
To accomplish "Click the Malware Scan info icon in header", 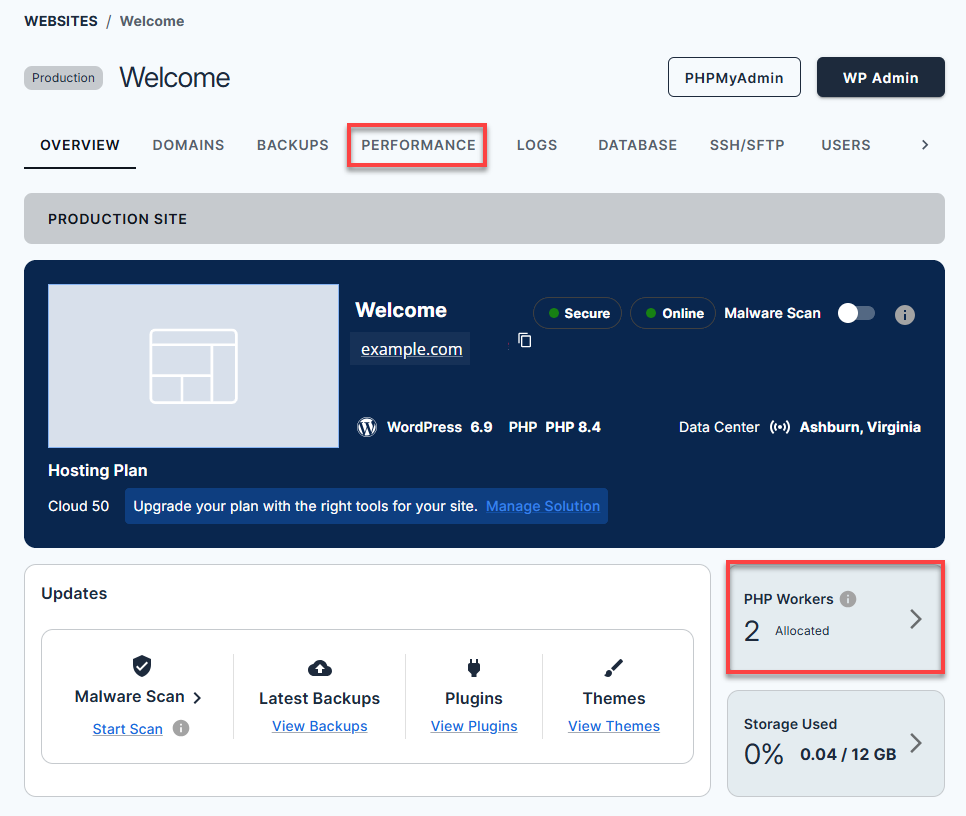I will click(x=904, y=315).
